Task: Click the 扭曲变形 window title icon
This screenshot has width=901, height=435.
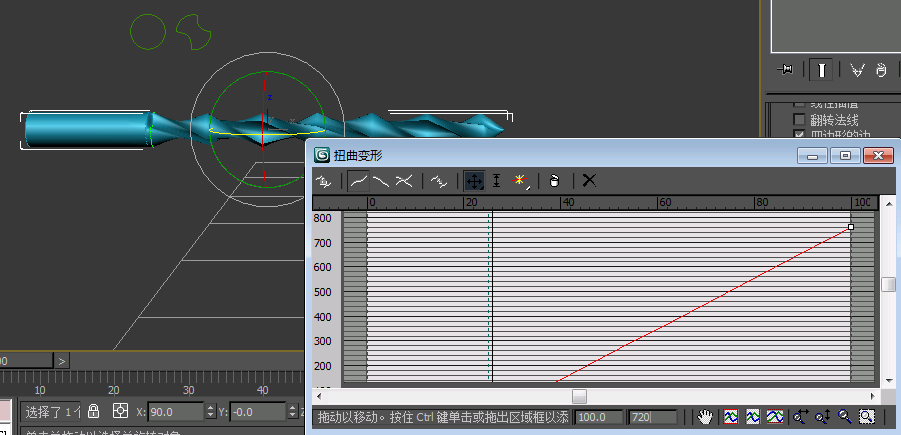Action: tap(322, 155)
